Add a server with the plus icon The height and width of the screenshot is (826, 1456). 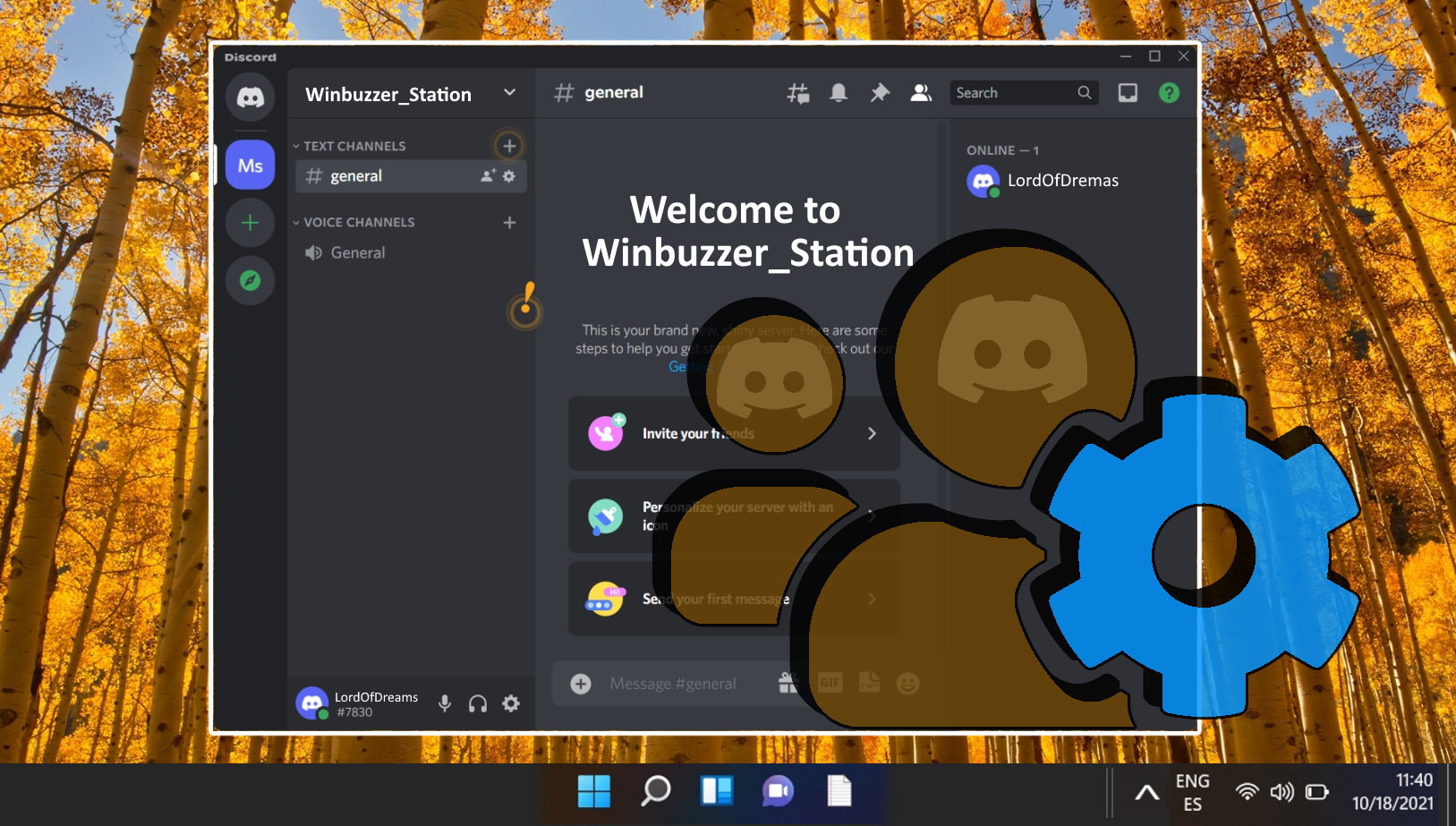tap(250, 222)
